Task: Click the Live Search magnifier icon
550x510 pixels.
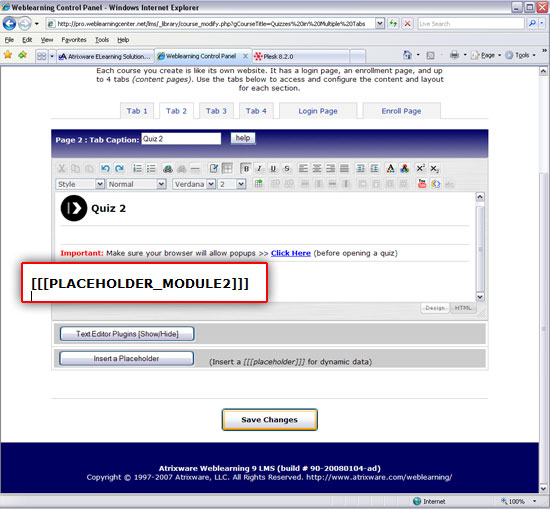Action: [532, 24]
